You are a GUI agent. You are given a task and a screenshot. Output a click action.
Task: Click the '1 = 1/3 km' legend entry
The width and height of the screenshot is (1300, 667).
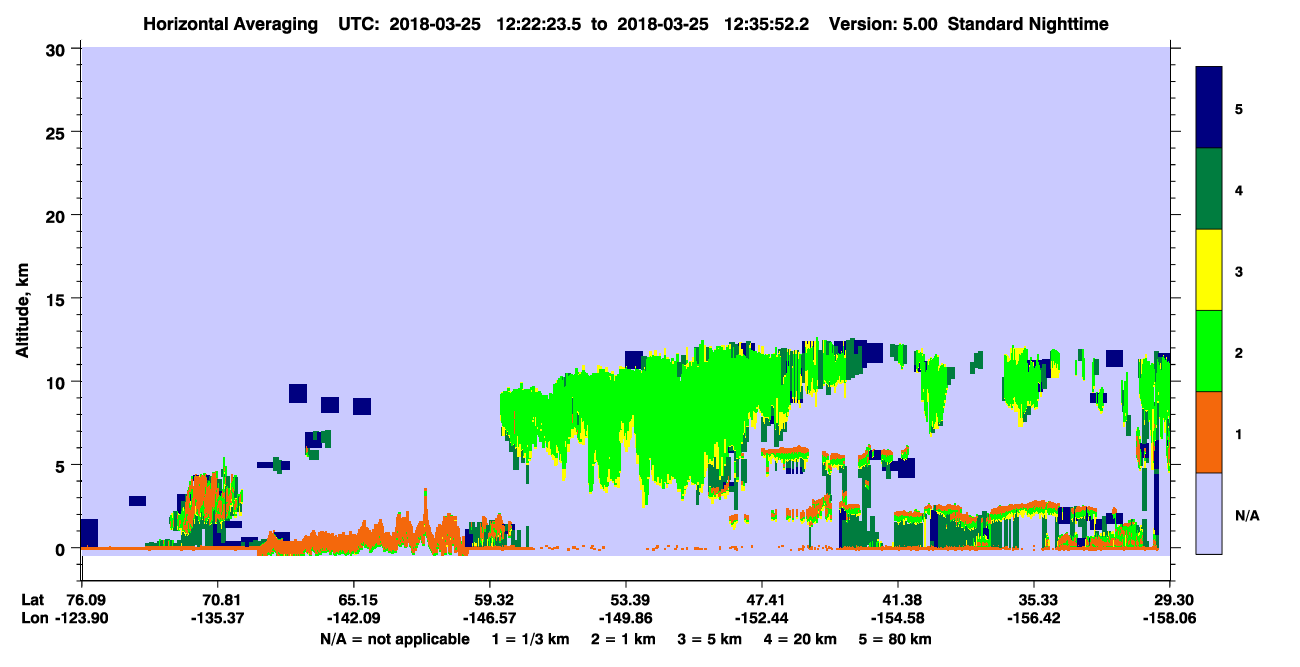pyautogui.click(x=531, y=639)
